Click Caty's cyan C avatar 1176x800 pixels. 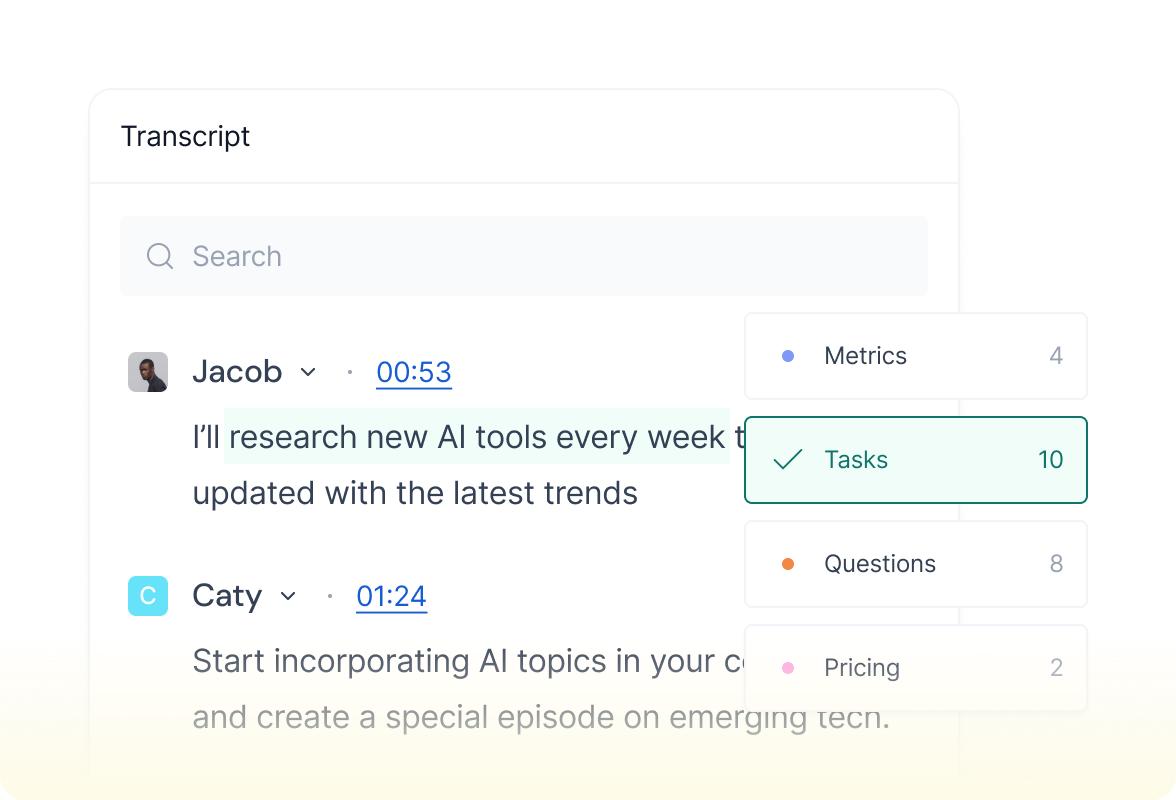pos(148,596)
